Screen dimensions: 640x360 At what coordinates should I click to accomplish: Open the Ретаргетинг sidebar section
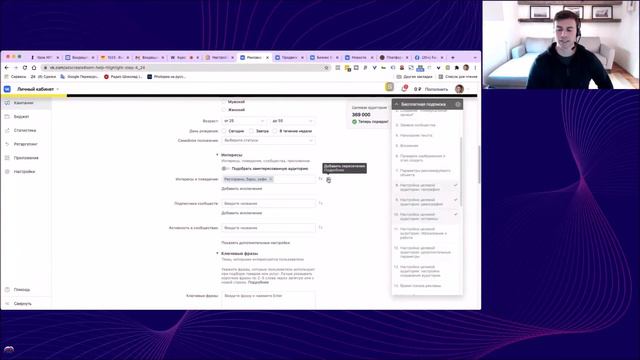pos(25,144)
